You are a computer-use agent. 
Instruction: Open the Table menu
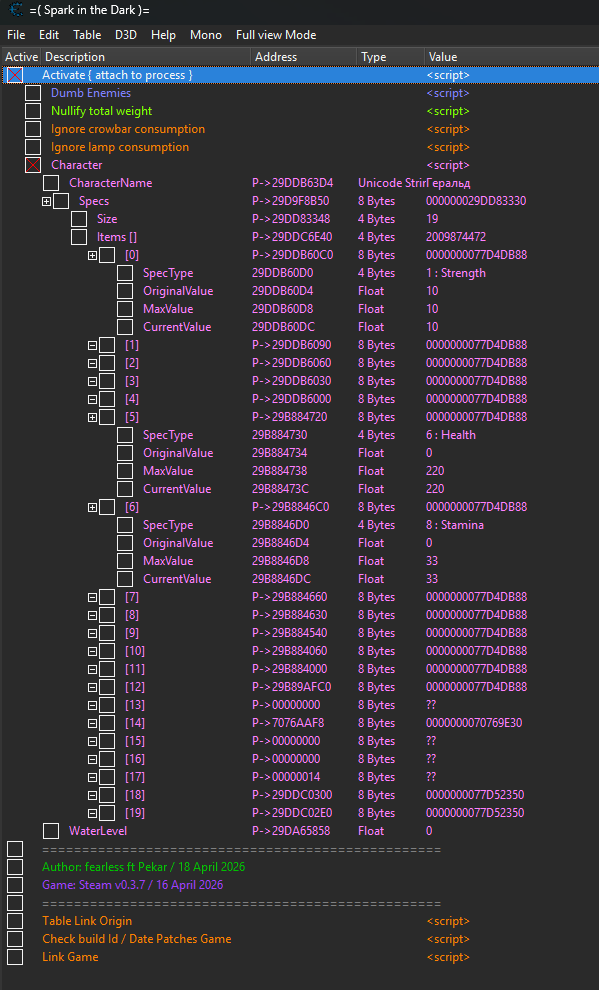coord(87,35)
